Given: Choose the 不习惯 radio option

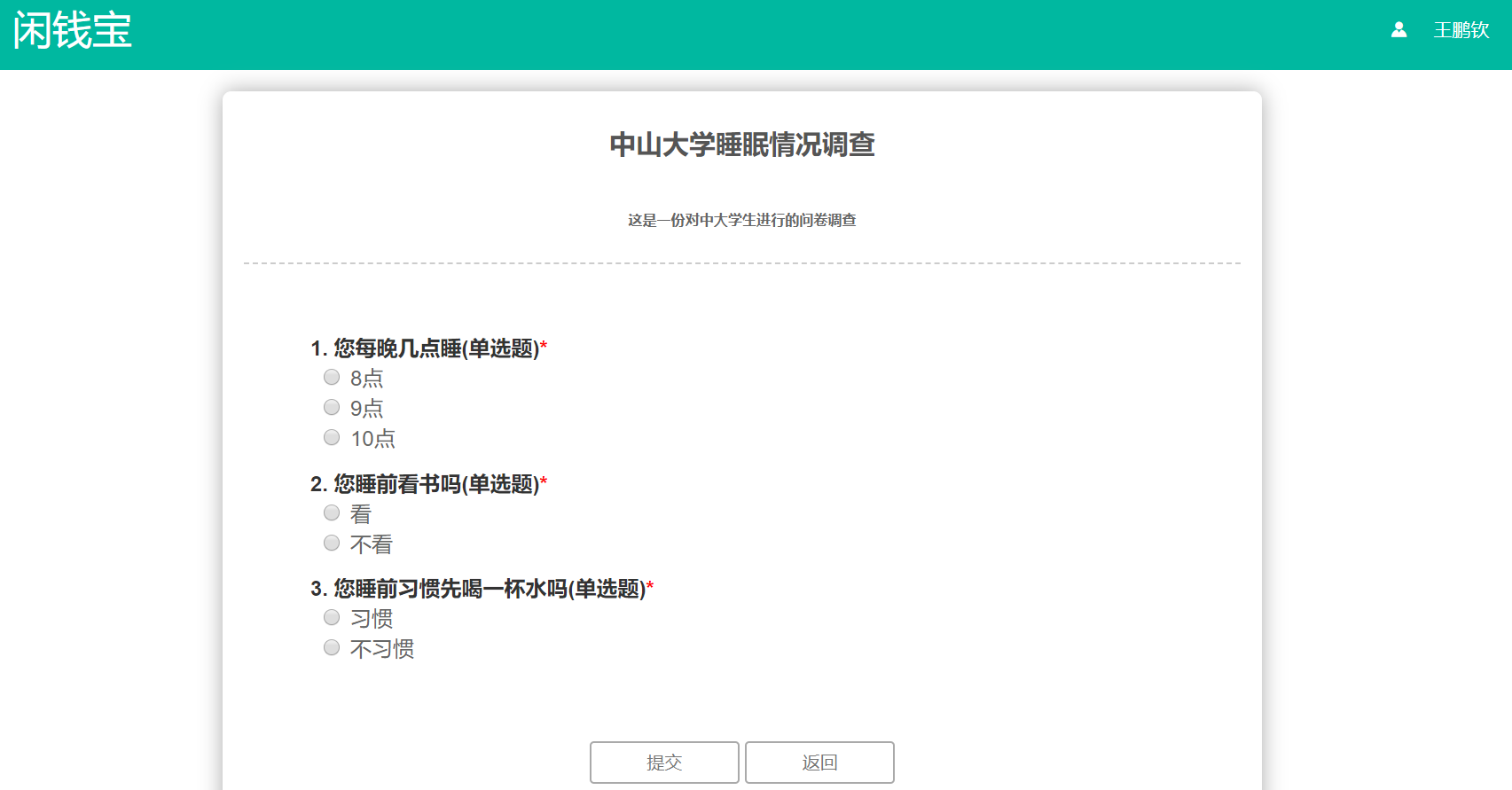Looking at the screenshot, I should pos(332,648).
